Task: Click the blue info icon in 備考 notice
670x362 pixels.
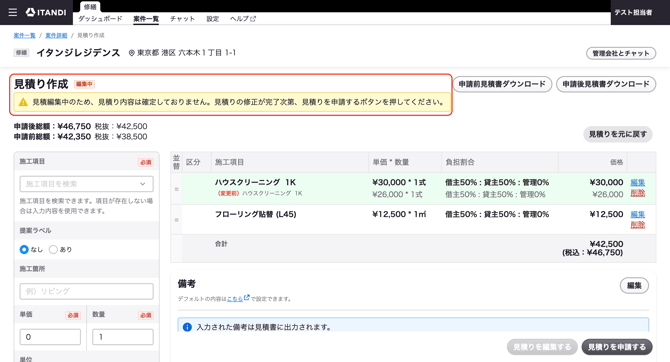Action: (187, 327)
